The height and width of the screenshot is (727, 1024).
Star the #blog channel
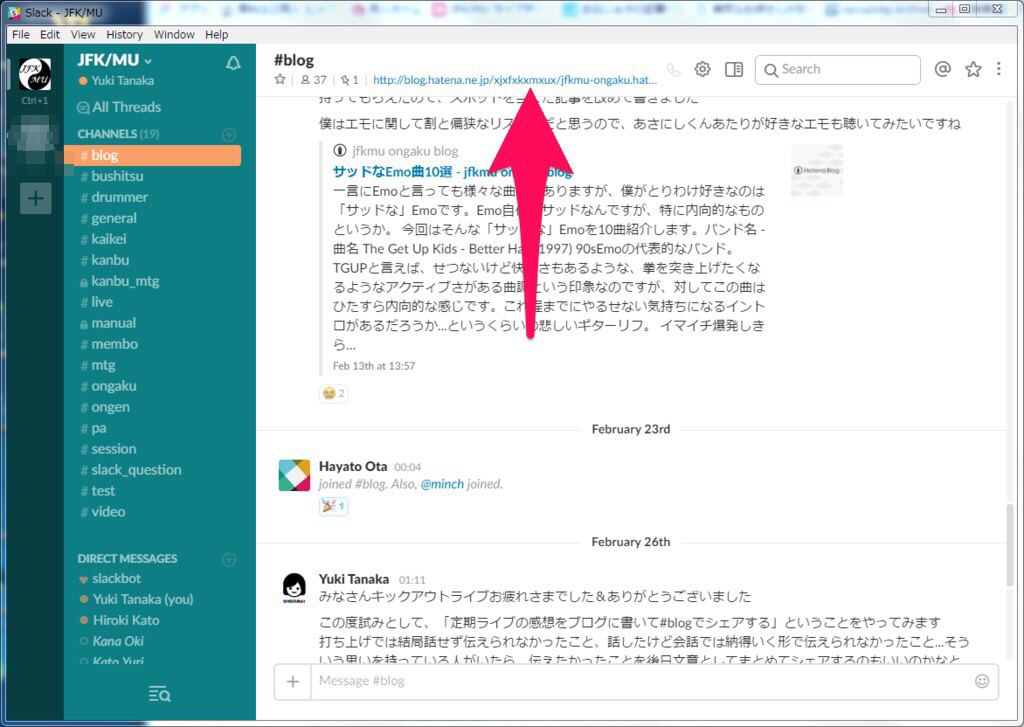[280, 80]
